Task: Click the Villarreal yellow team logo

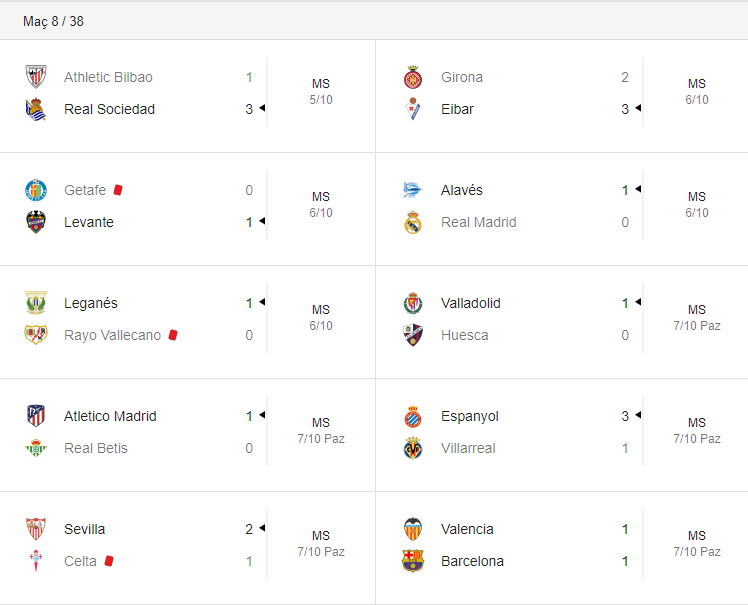Action: pyautogui.click(x=413, y=448)
